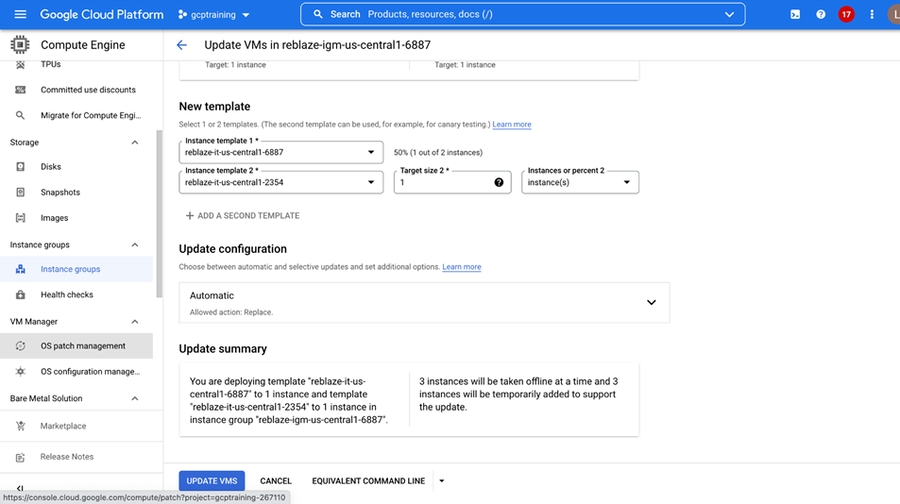Open Instances or percent 2 dropdown

click(x=580, y=182)
